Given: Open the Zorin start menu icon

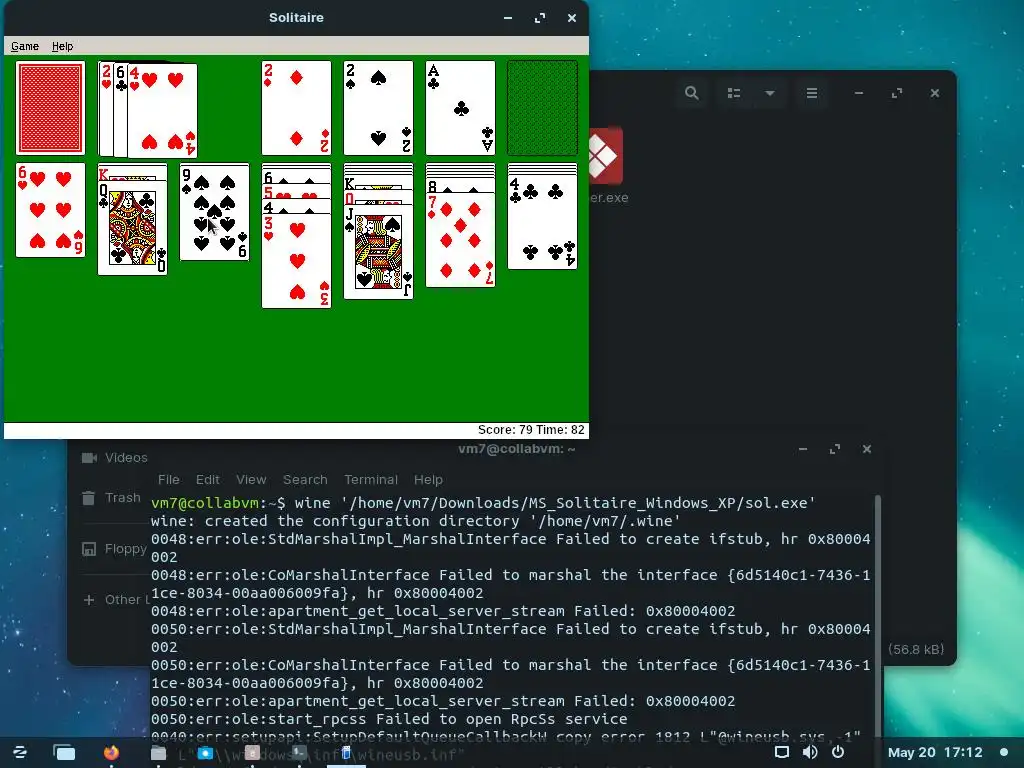Looking at the screenshot, I should tap(20, 752).
